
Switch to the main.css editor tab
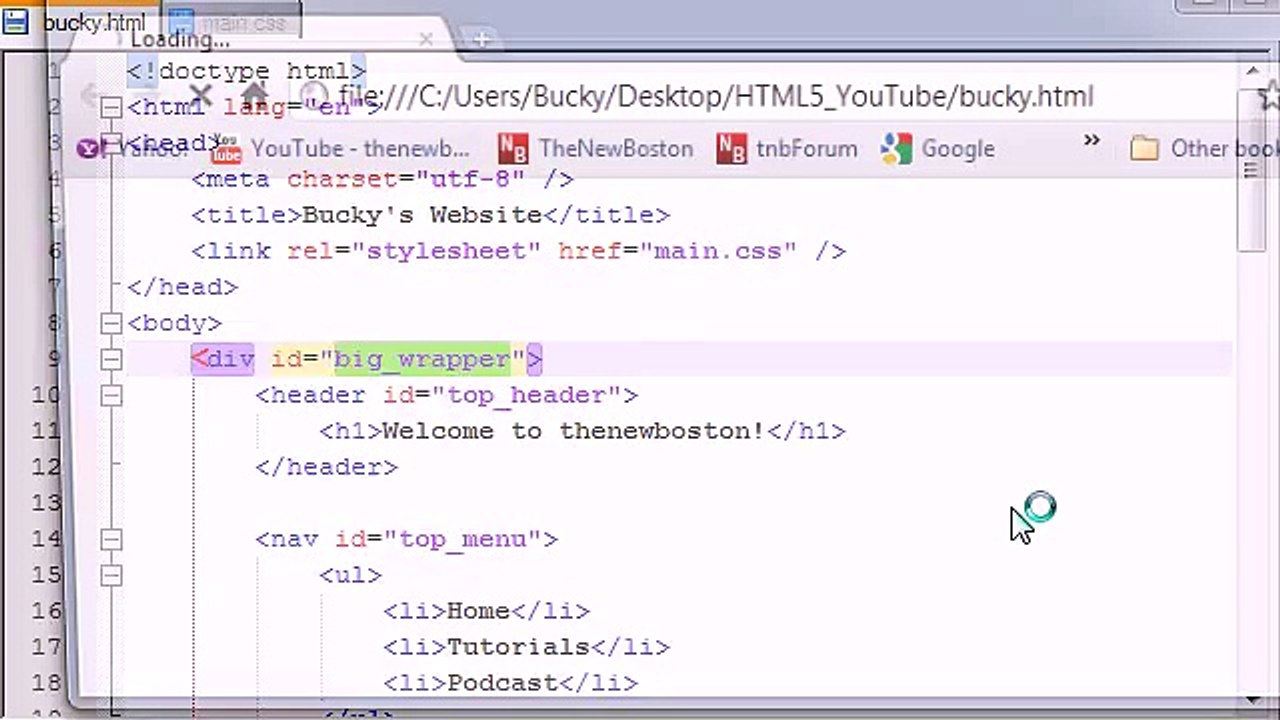click(230, 22)
